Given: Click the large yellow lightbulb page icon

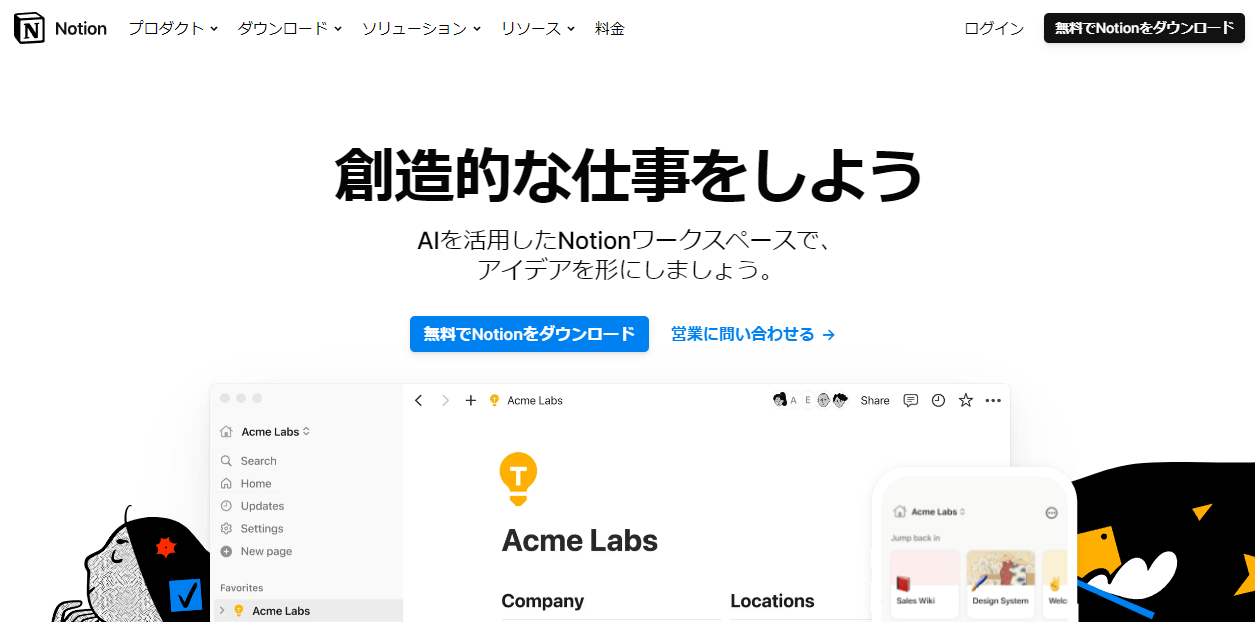Looking at the screenshot, I should click(x=518, y=478).
